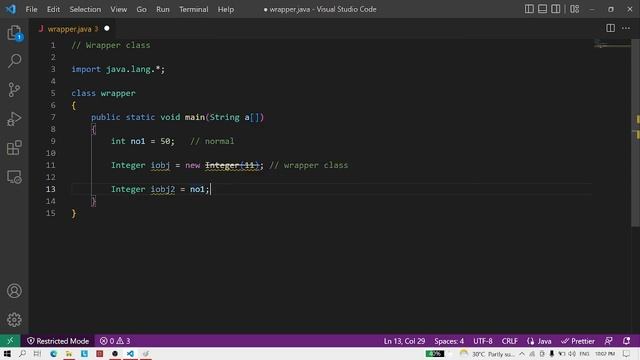This screenshot has width=640, height=360.
Task: Open Edge browser from taskbar
Action: tap(53, 353)
